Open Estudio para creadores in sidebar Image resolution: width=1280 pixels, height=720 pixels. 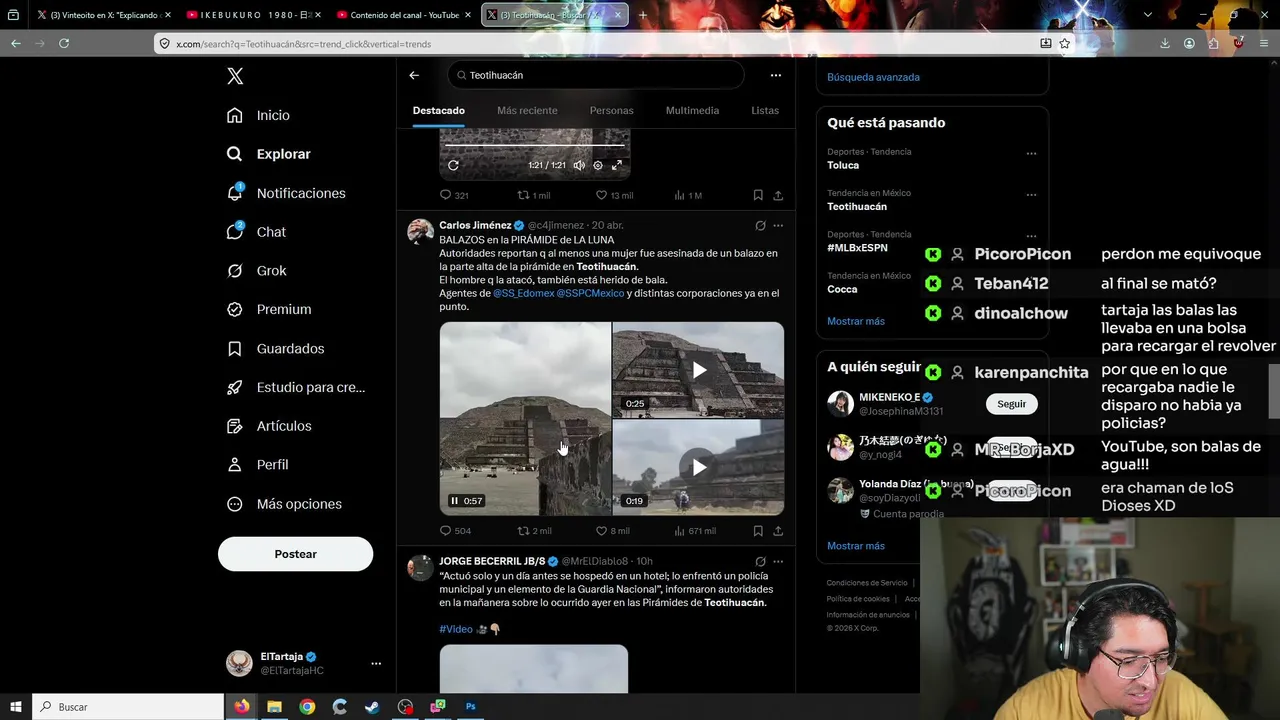coord(296,387)
